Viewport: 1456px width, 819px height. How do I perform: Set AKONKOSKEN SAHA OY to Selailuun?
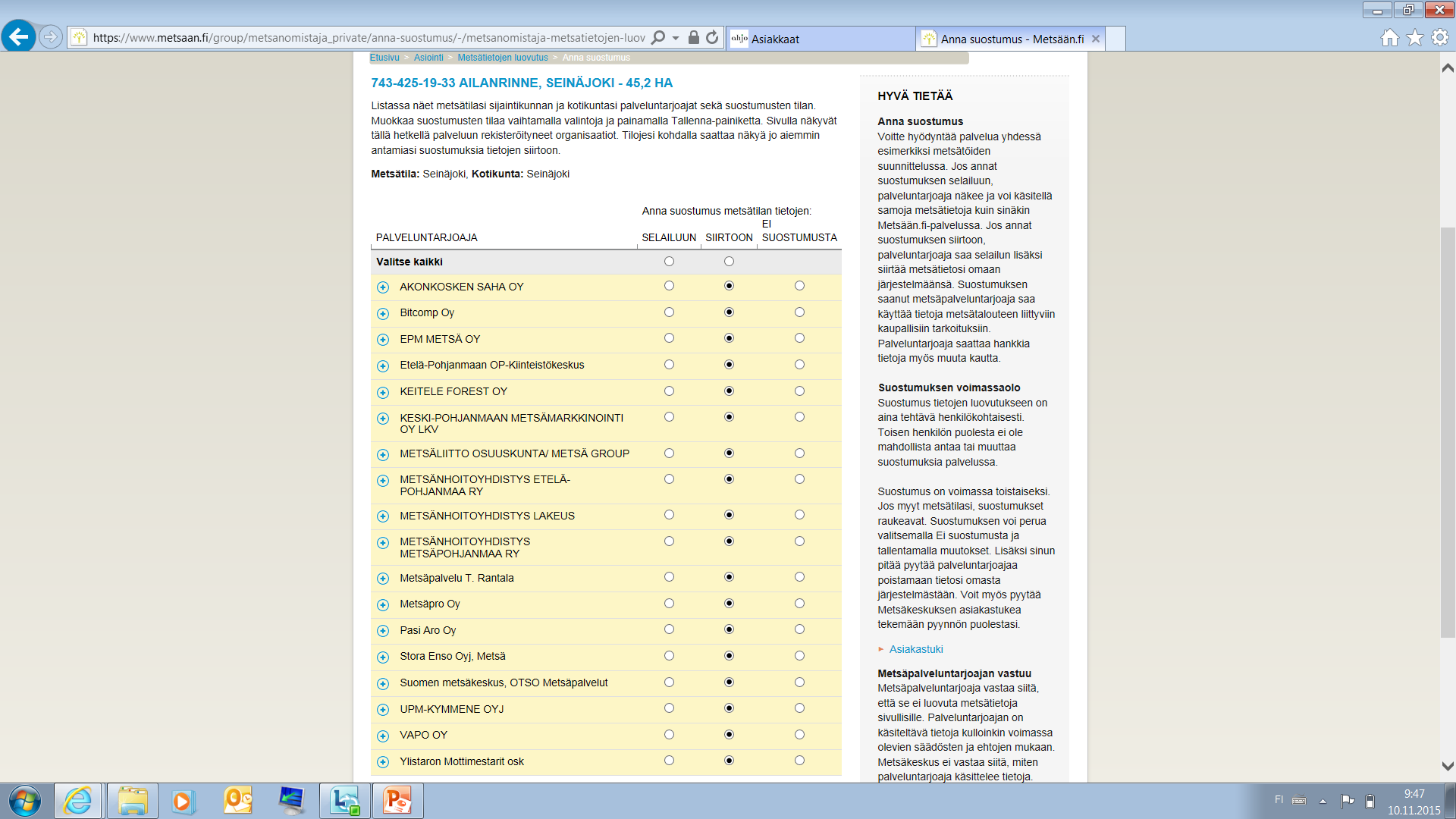[x=669, y=286]
